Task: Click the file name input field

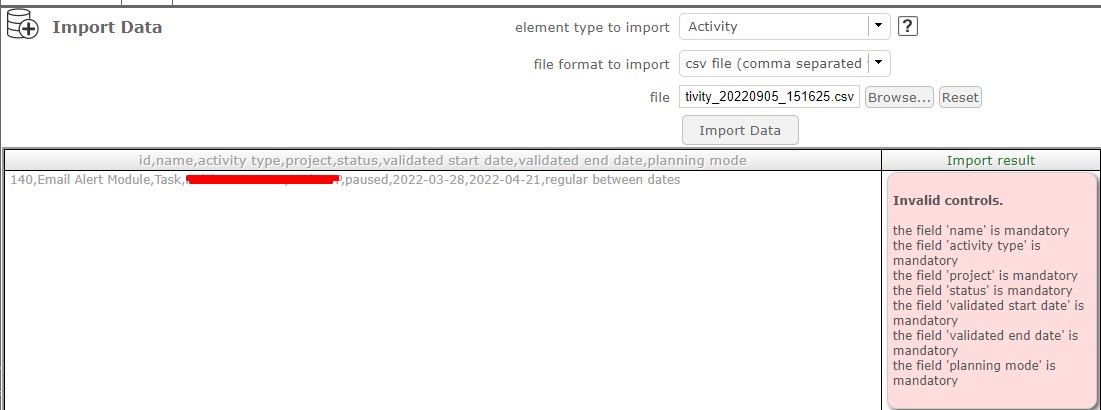Action: (x=769, y=97)
